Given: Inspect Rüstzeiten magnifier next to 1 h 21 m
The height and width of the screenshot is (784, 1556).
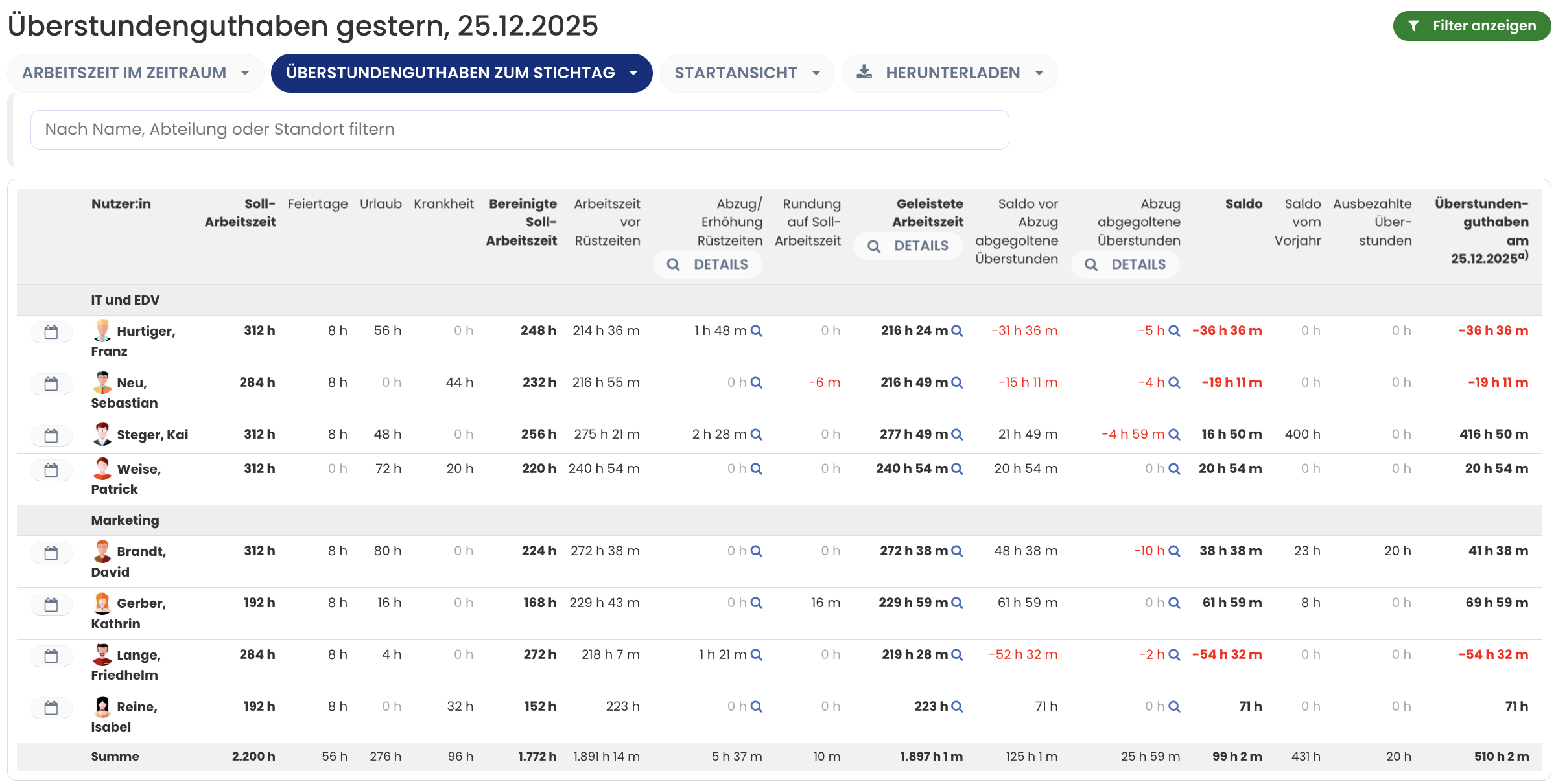Looking at the screenshot, I should [x=756, y=655].
